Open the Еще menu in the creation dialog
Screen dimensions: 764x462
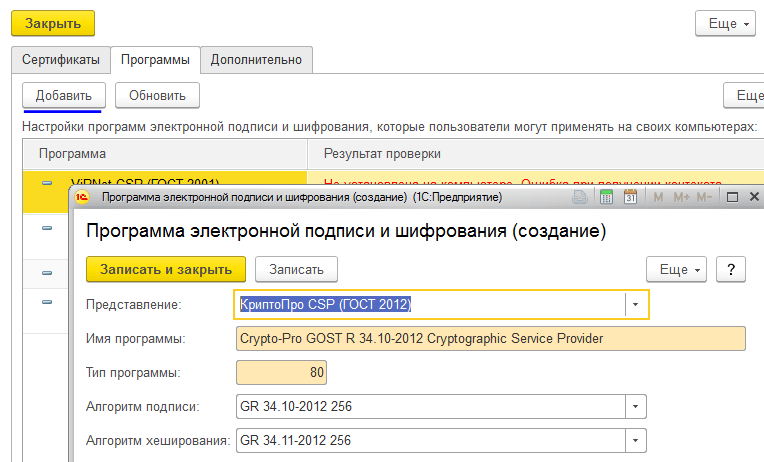676,270
